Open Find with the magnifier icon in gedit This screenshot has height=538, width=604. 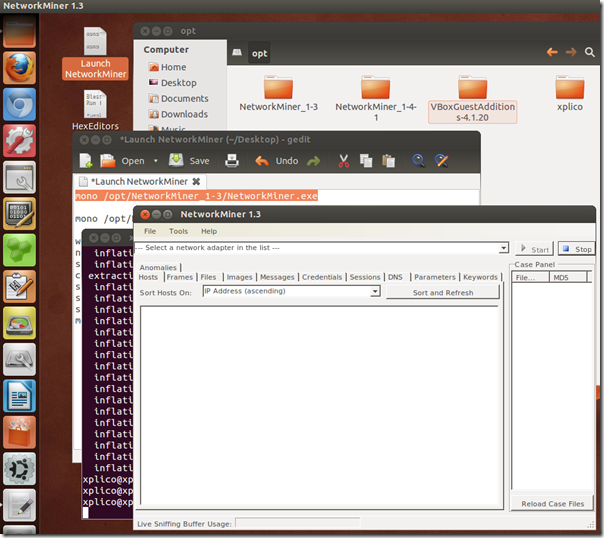(418, 161)
